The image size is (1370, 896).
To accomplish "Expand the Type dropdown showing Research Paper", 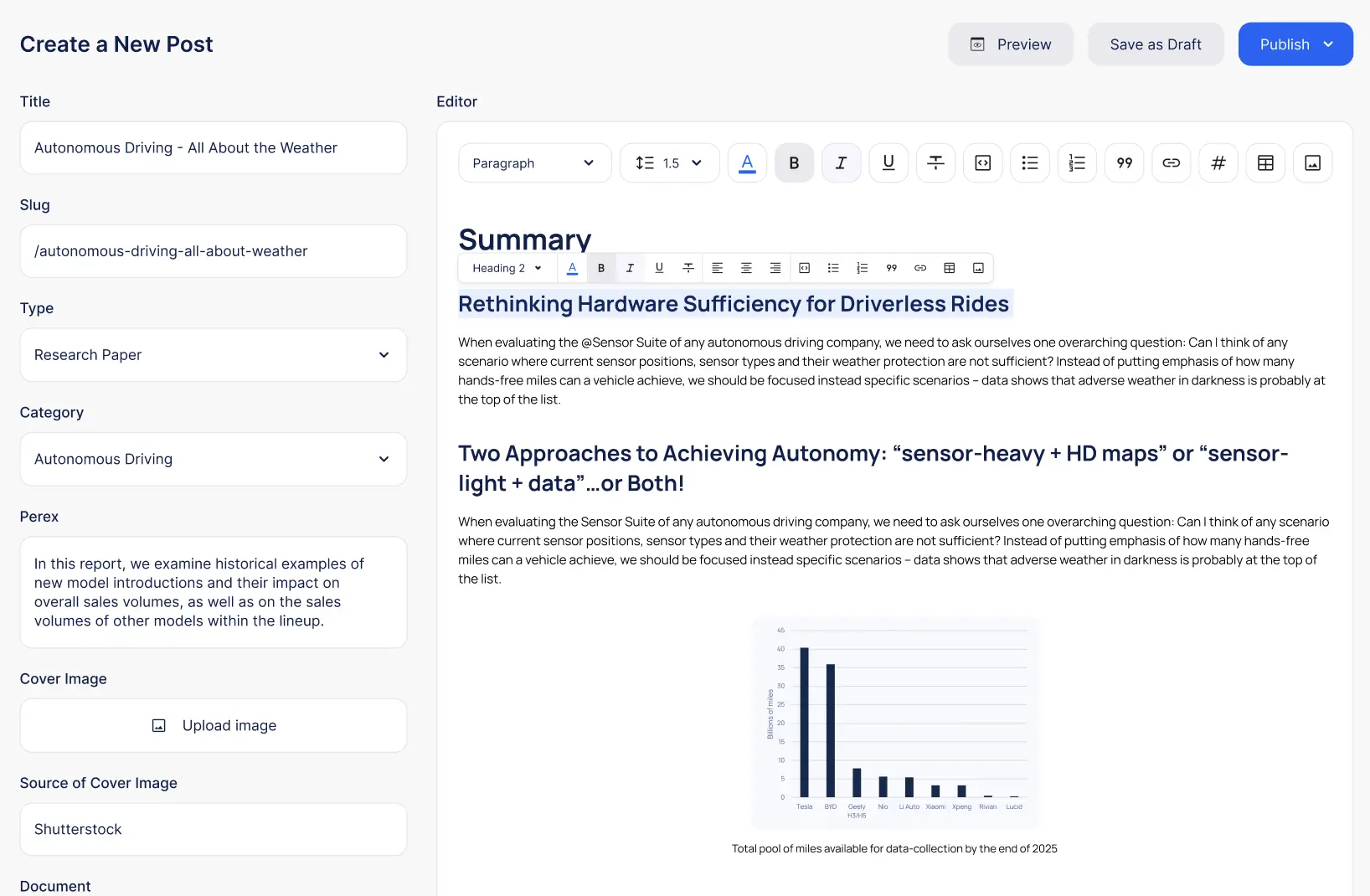I will (x=213, y=355).
